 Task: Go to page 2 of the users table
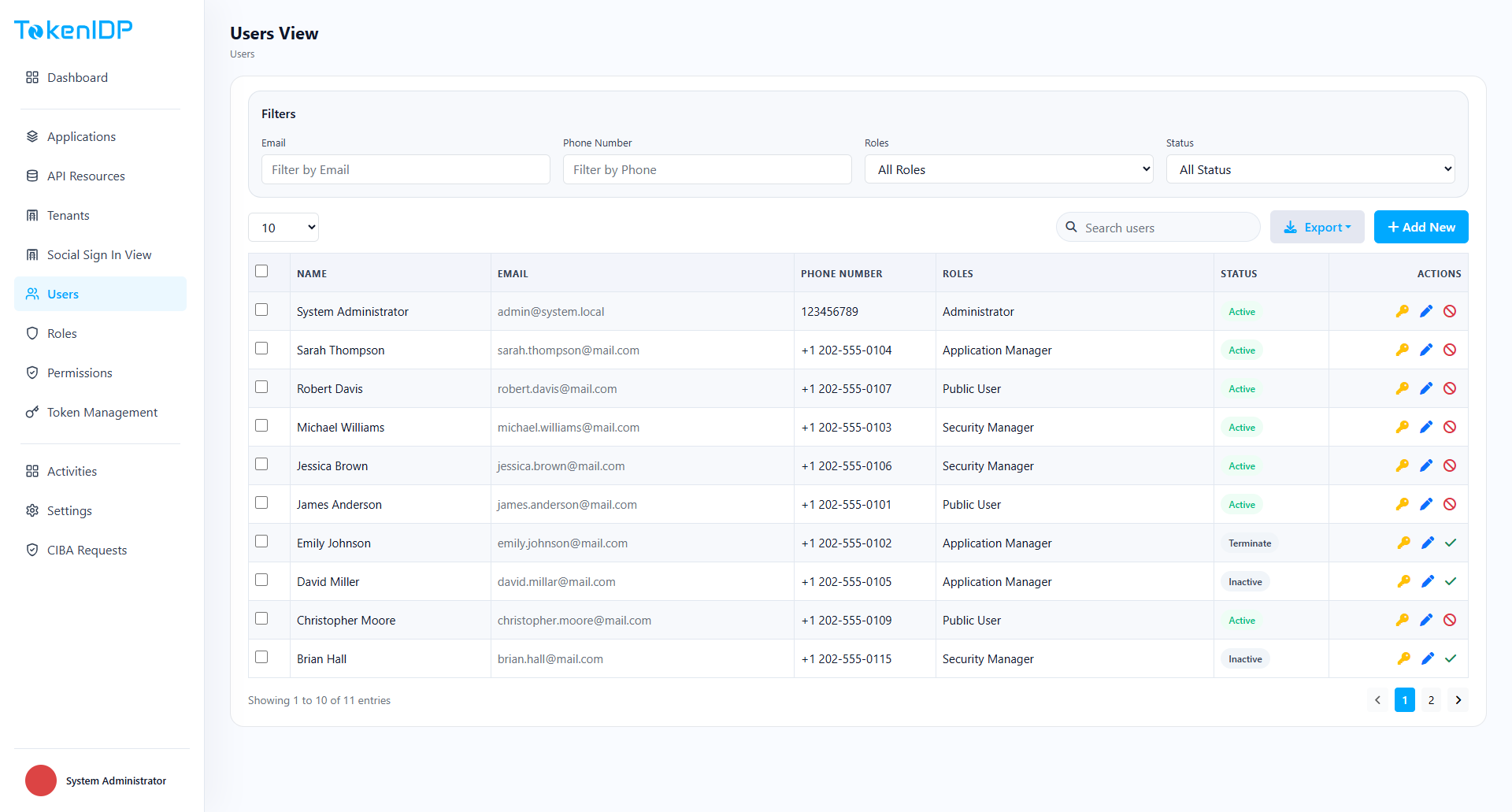click(1431, 699)
